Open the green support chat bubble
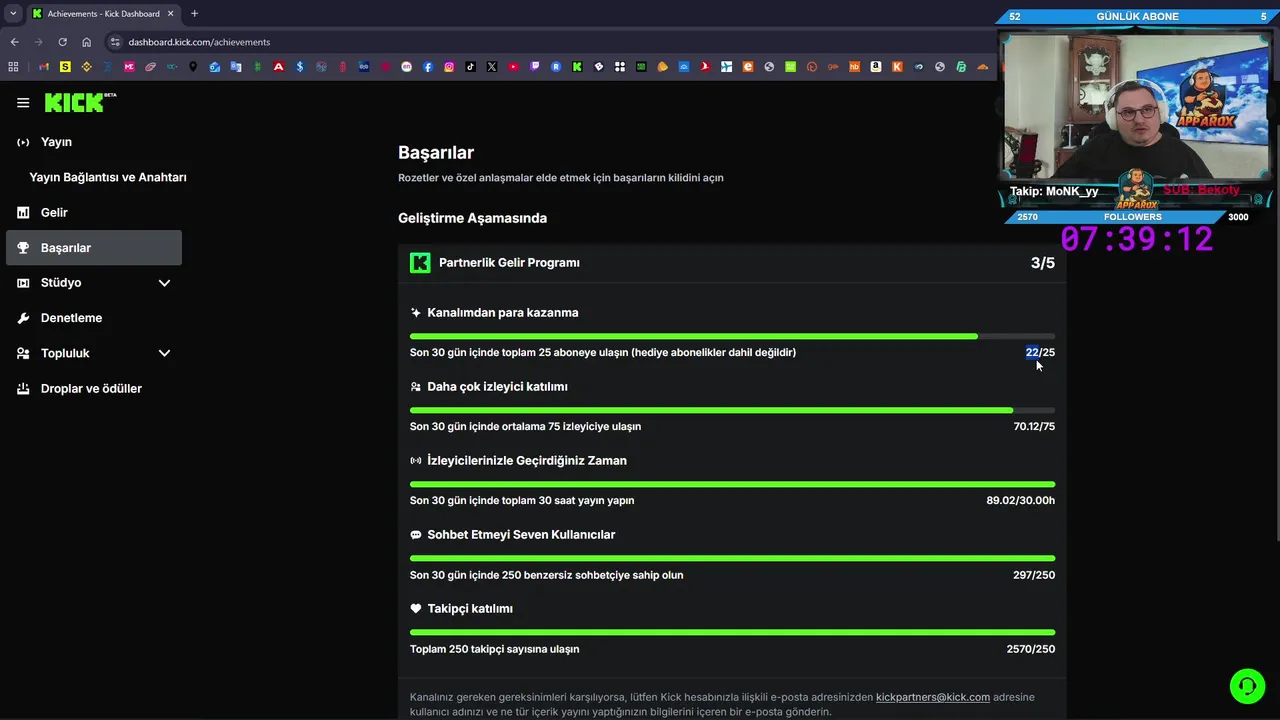Viewport: 1280px width, 720px height. [x=1247, y=686]
